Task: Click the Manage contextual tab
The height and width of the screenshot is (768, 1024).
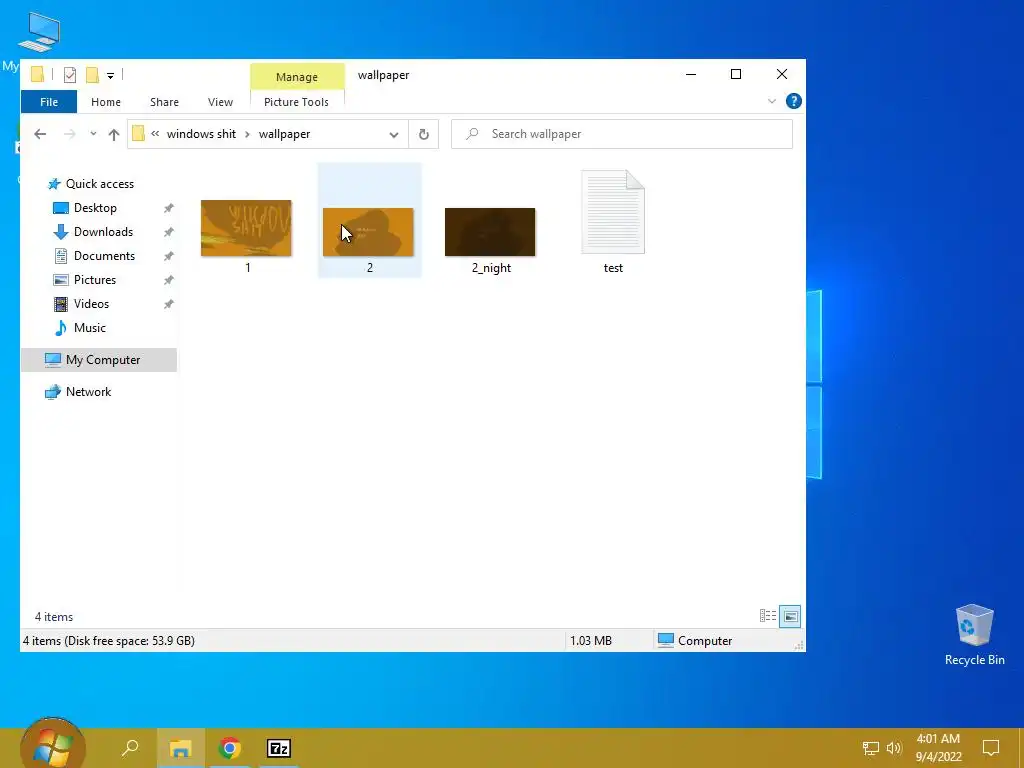Action: tap(296, 76)
